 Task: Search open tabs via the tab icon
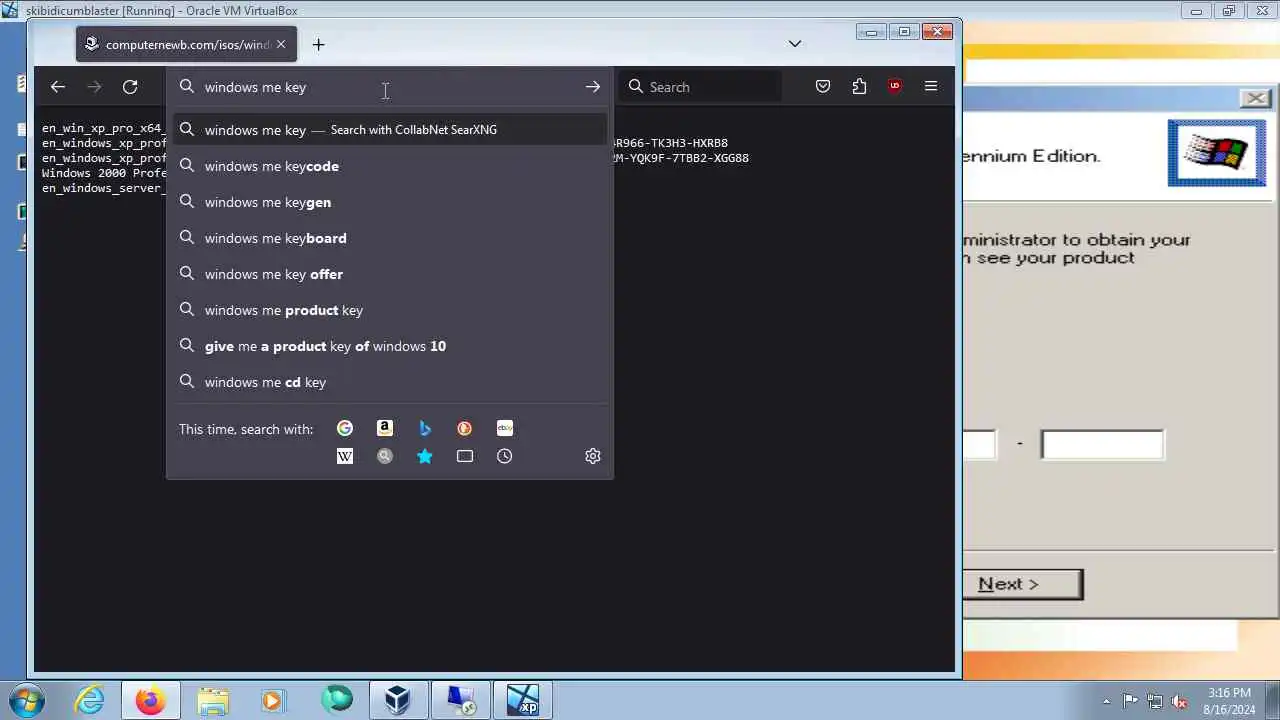(465, 456)
